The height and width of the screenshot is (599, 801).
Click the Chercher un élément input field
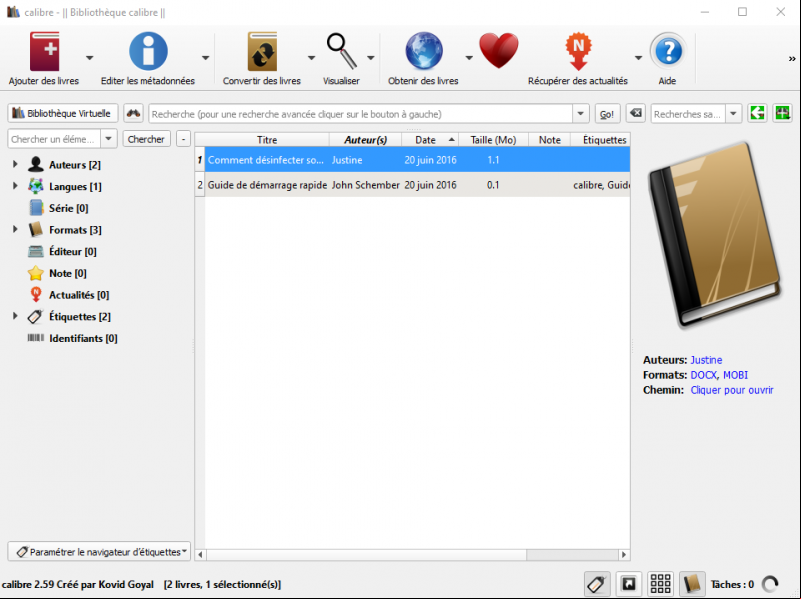pyautogui.click(x=54, y=139)
